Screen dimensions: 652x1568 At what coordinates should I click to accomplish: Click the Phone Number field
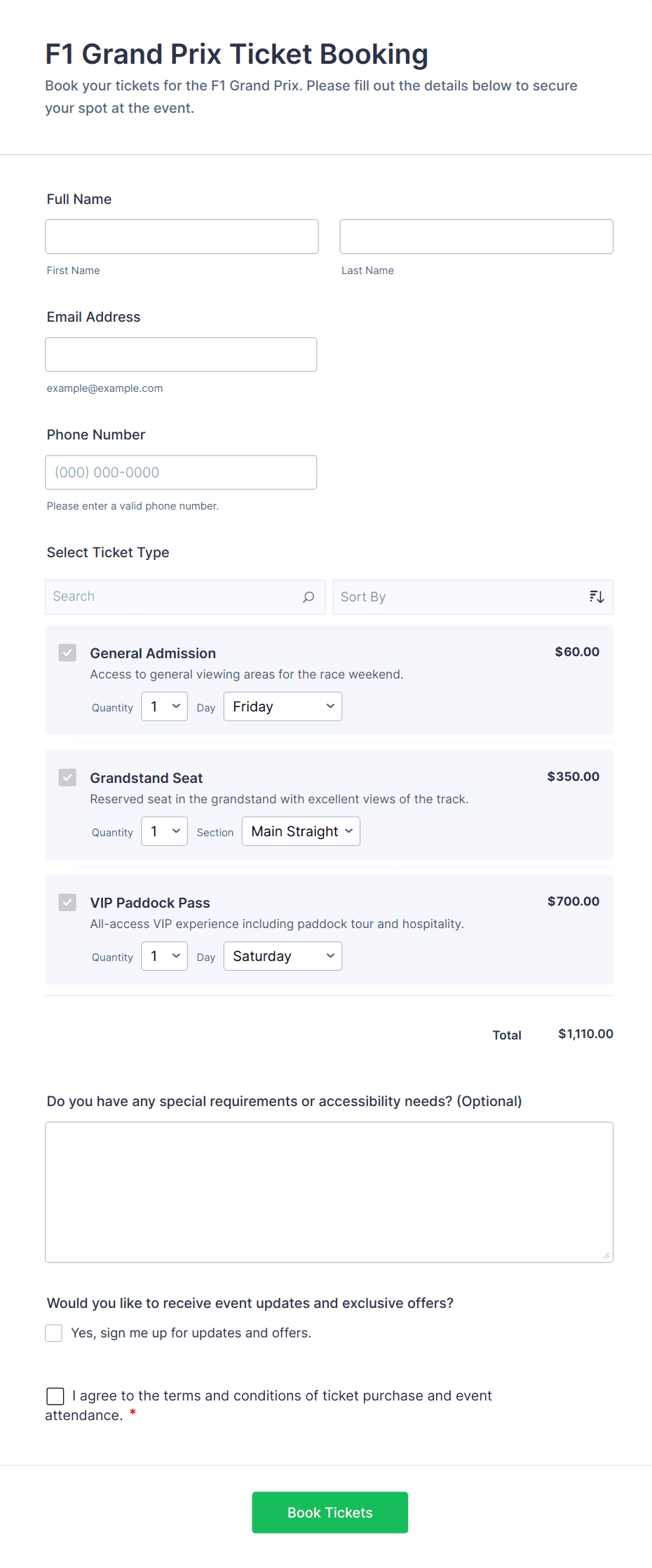(x=181, y=472)
